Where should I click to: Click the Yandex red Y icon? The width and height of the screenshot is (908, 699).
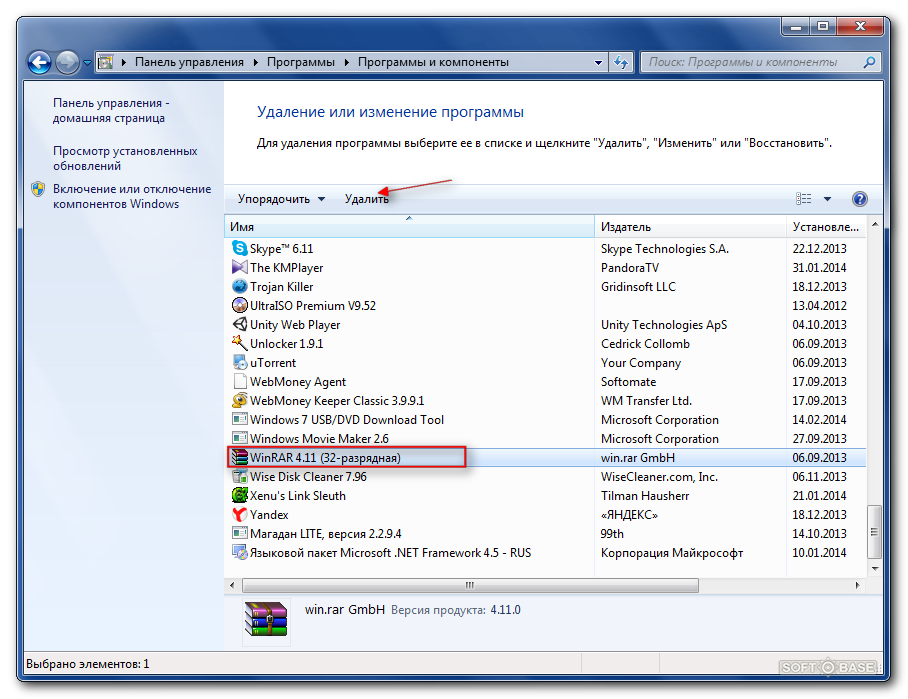(x=239, y=514)
